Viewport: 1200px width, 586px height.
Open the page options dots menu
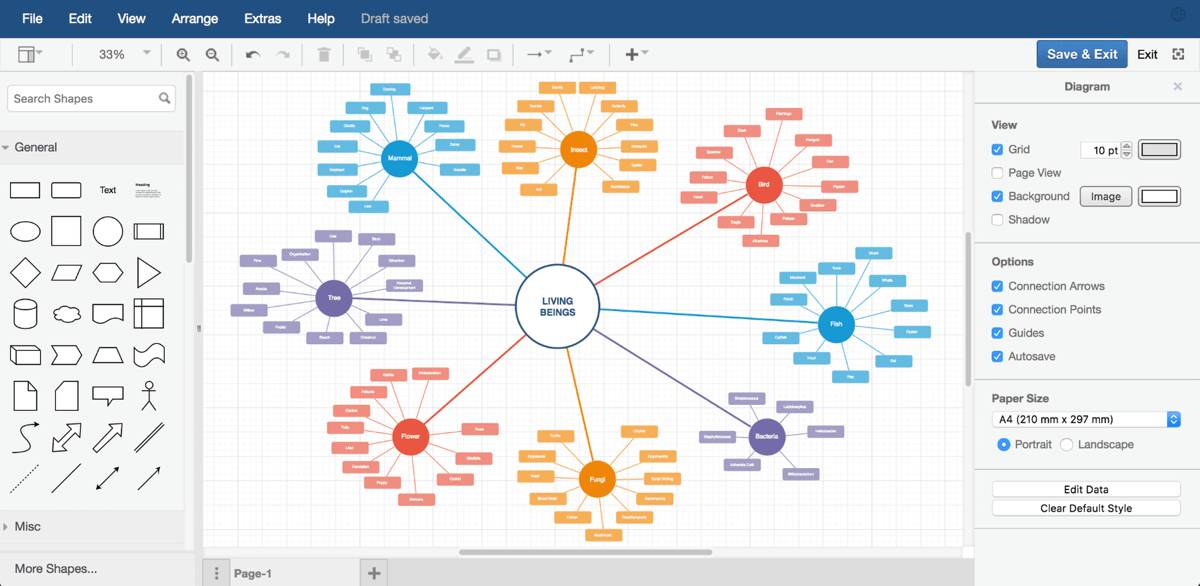216,573
